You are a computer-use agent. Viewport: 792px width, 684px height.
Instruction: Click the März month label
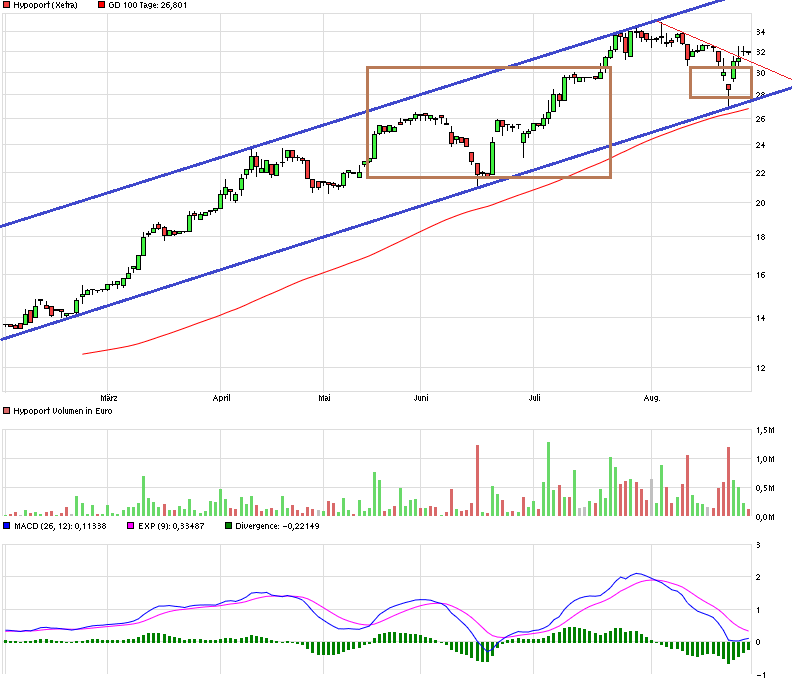pos(109,398)
